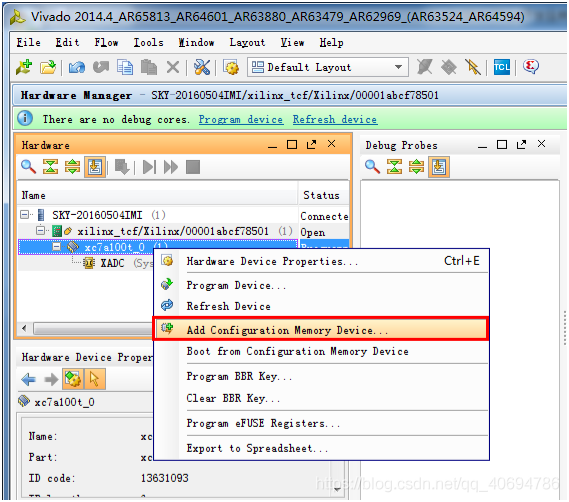
Task: Select the XADC tree item
Action: 112,263
